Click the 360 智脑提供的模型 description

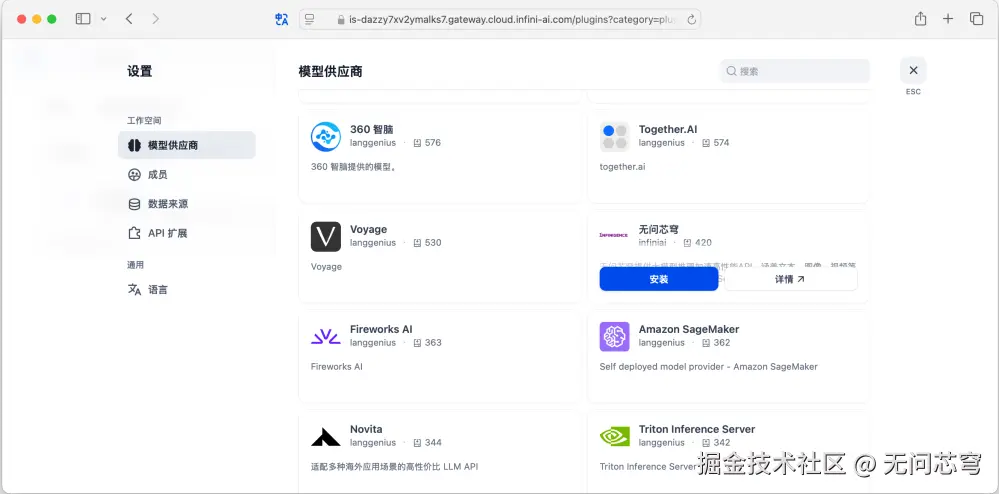tap(354, 167)
